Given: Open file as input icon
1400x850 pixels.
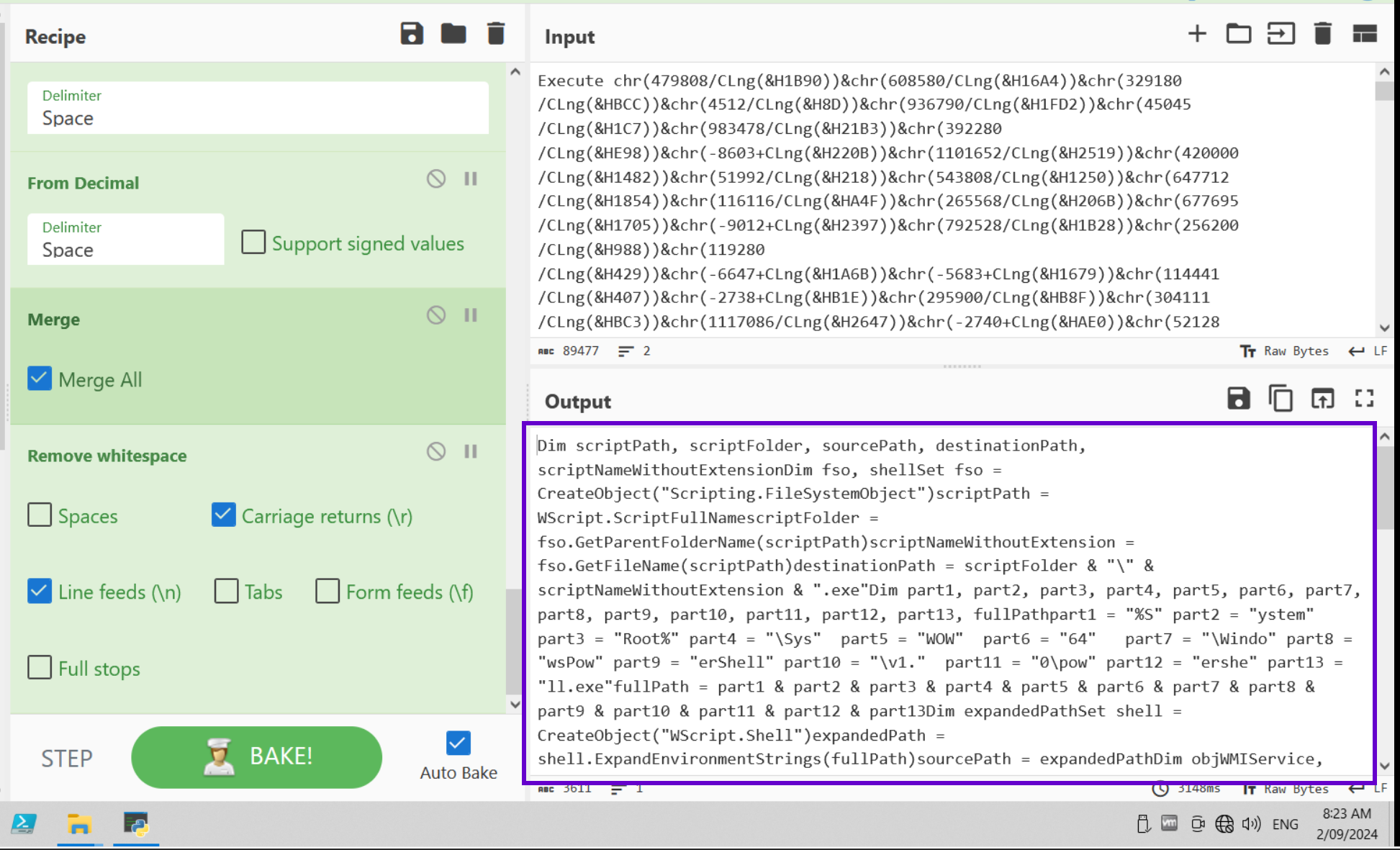Looking at the screenshot, I should [1281, 34].
